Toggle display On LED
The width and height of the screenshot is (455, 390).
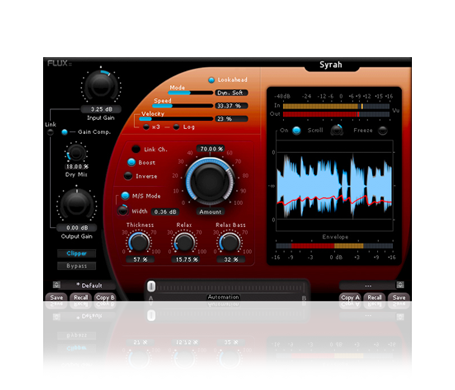[296, 130]
